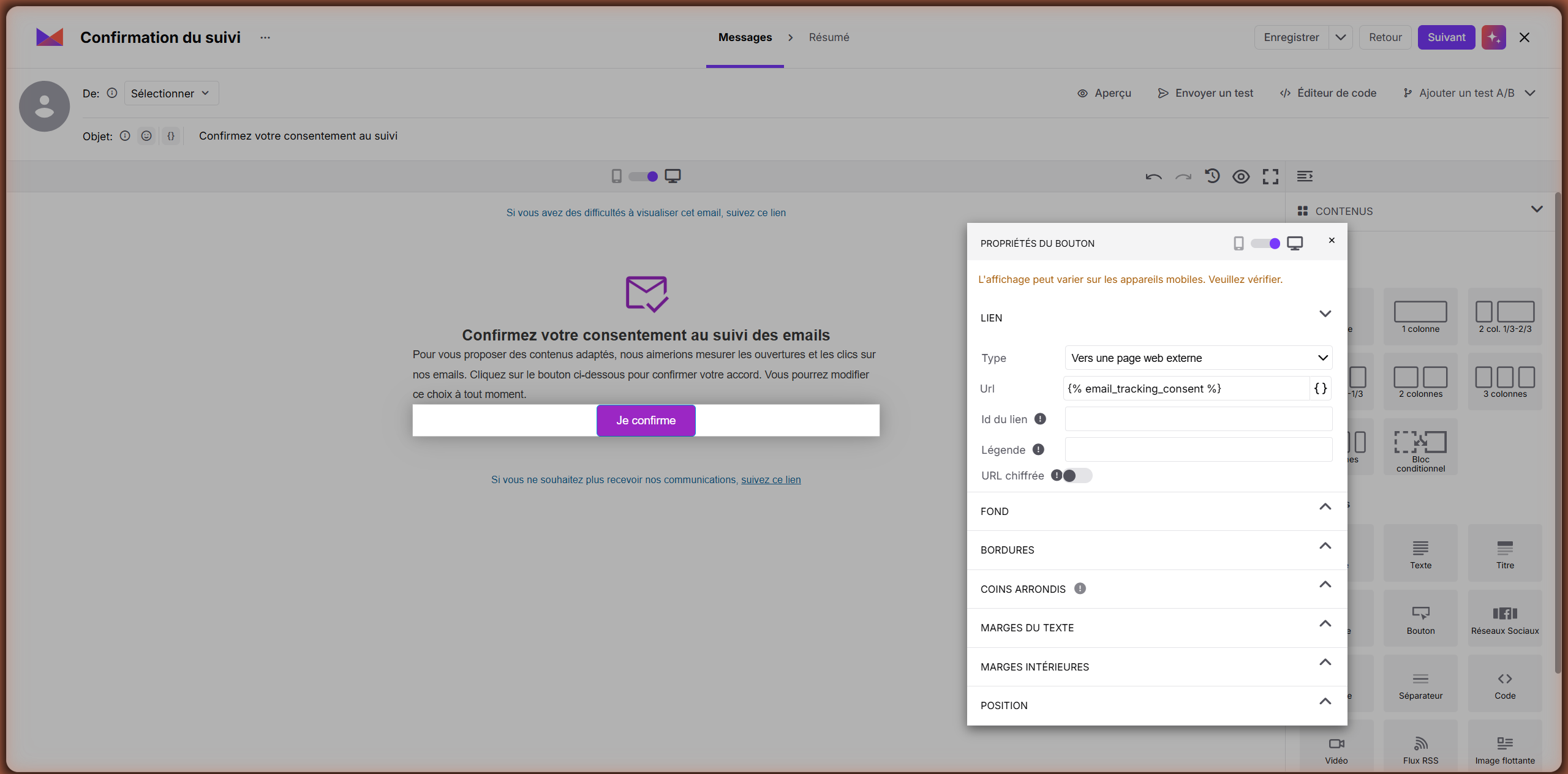Select the Code content block
Image resolution: width=1568 pixels, height=774 pixels.
pyautogui.click(x=1505, y=684)
